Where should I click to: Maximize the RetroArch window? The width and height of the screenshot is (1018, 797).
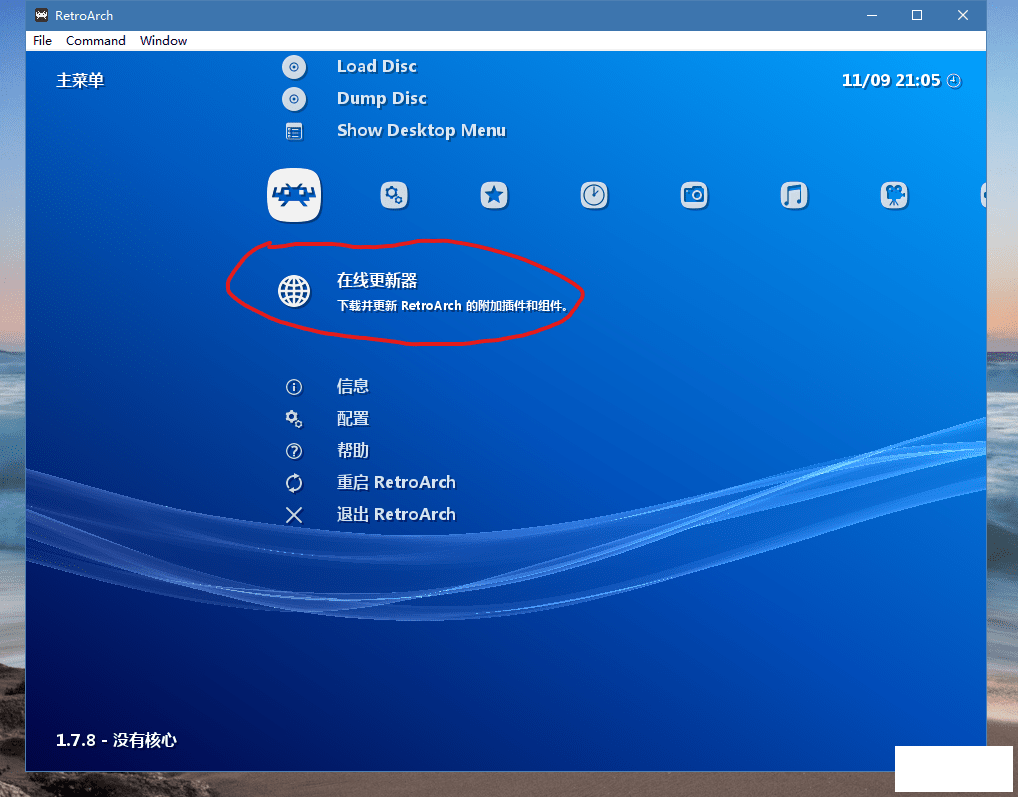[x=917, y=15]
